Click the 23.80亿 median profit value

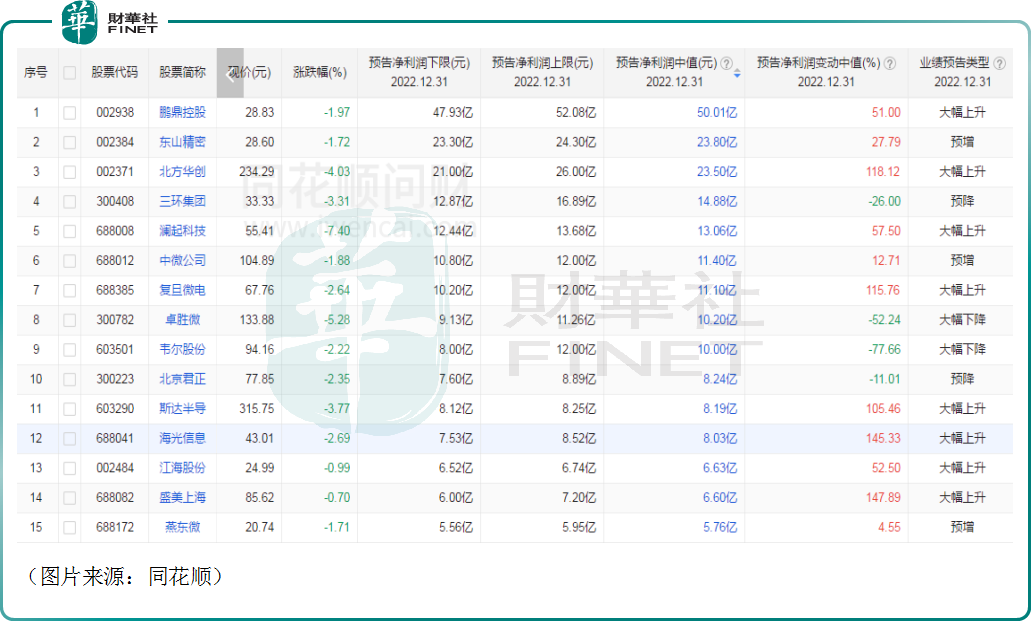(x=717, y=142)
